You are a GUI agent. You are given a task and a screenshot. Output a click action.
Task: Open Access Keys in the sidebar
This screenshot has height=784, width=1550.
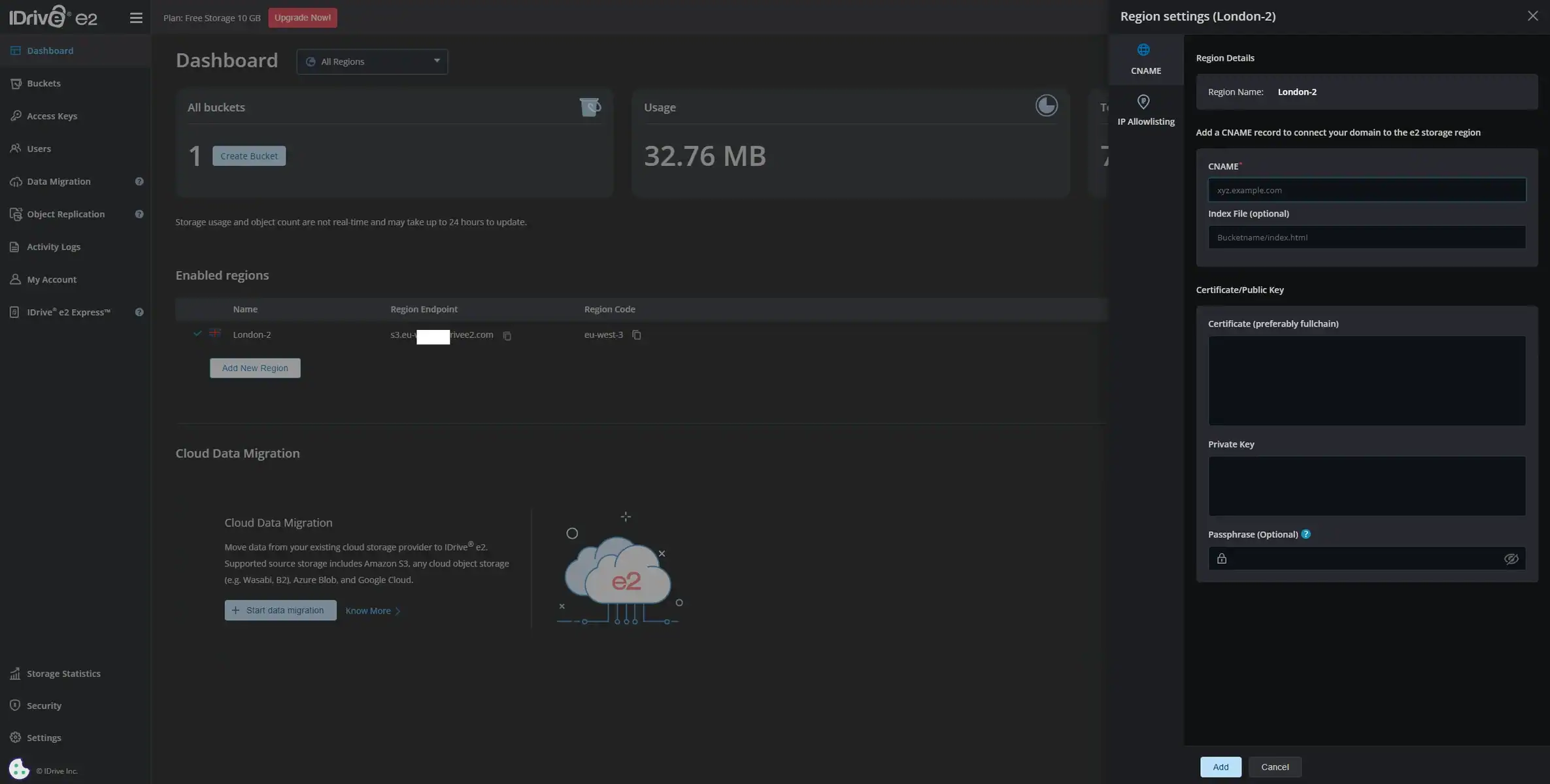click(x=75, y=116)
